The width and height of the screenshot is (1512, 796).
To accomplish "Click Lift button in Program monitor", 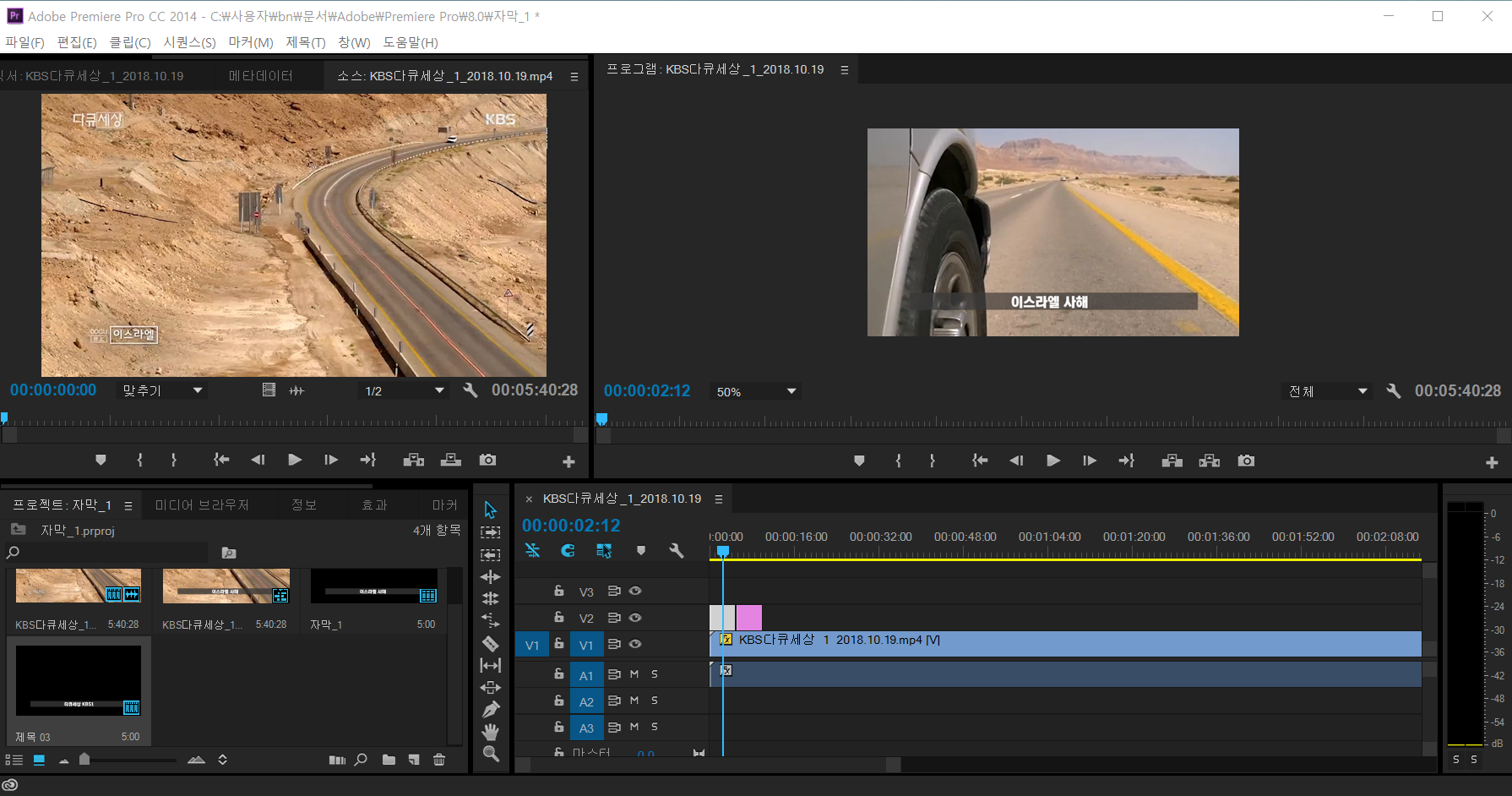I will coord(1172,461).
